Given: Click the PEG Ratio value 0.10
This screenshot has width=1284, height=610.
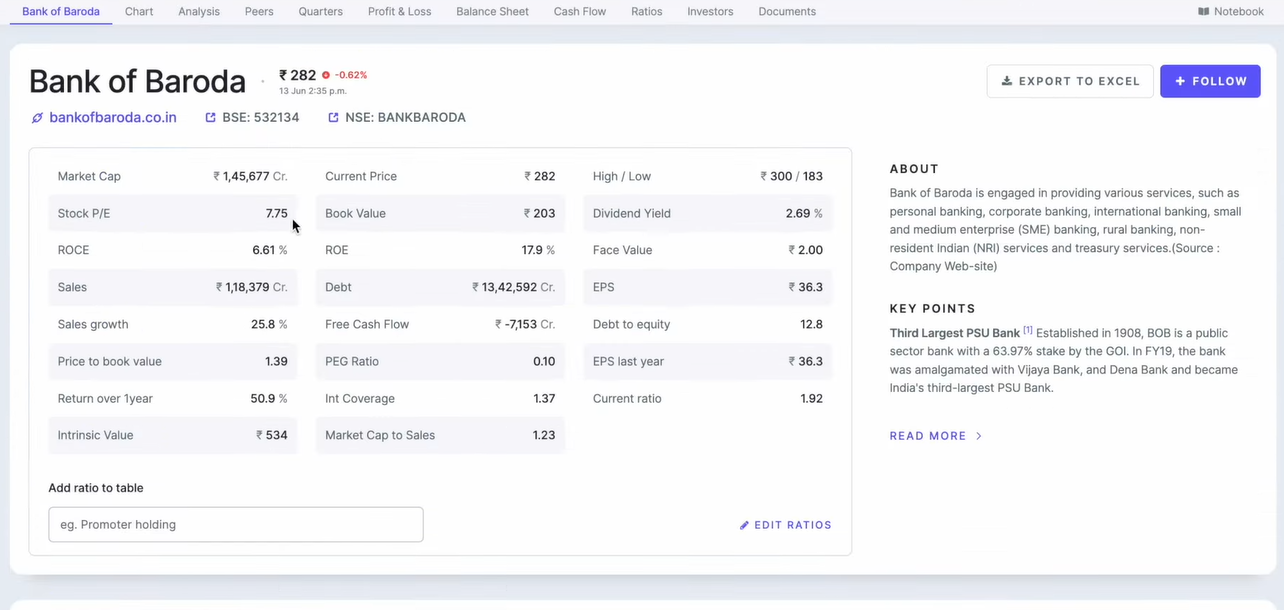Looking at the screenshot, I should tap(544, 361).
